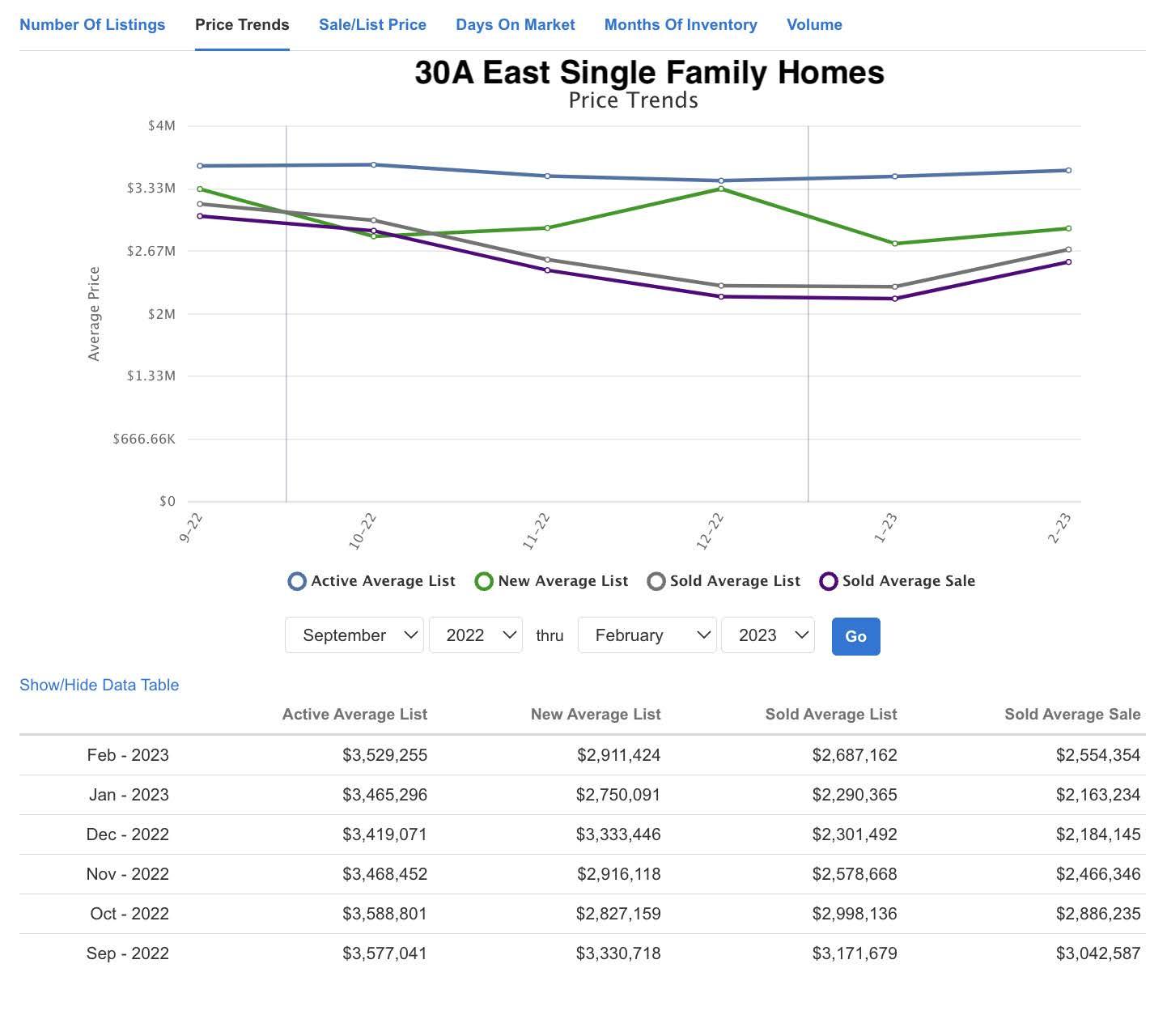Click the $2,466,346 table cell
The width and height of the screenshot is (1167, 1036).
(1098, 874)
